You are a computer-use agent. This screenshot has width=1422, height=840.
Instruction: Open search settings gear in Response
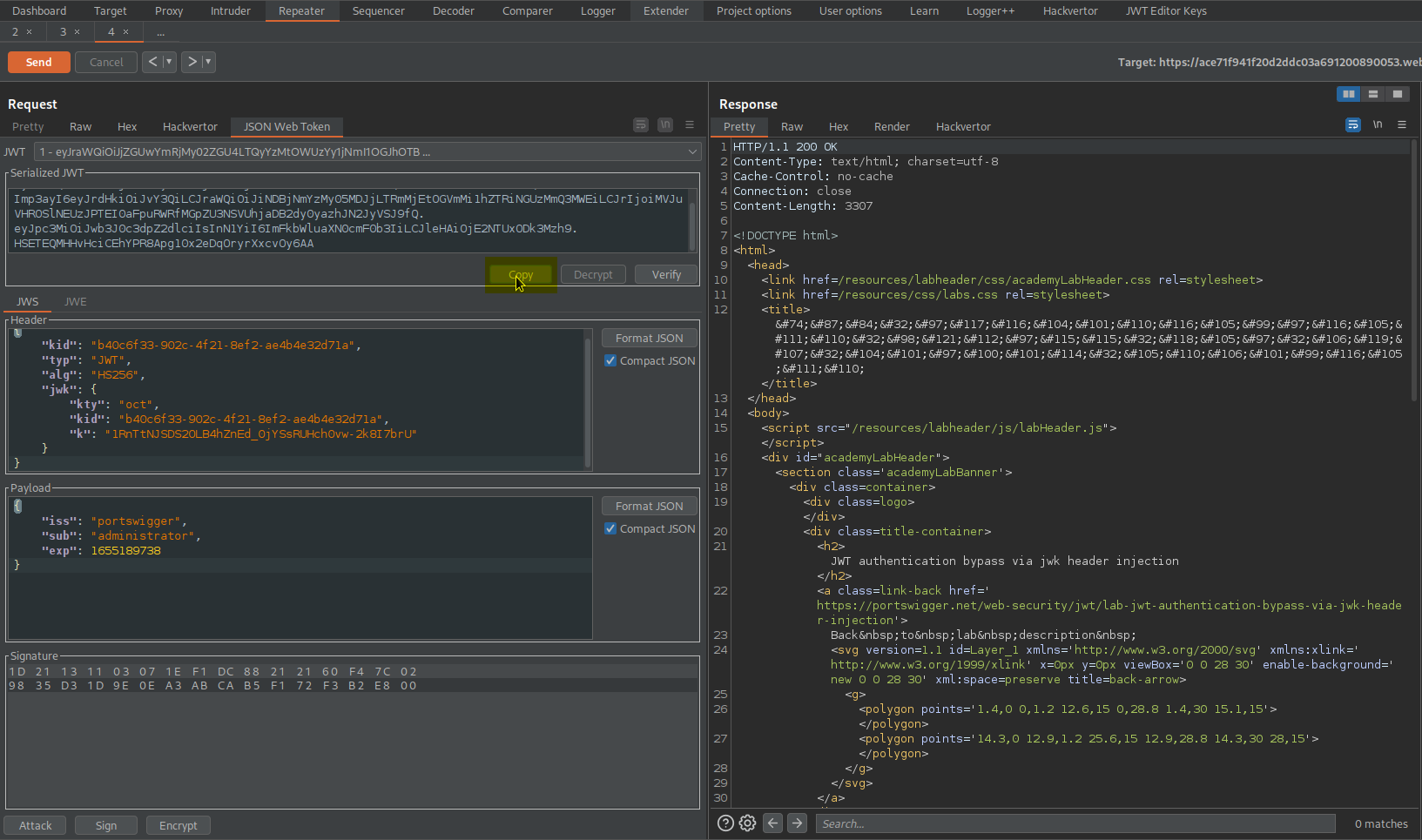point(747,823)
